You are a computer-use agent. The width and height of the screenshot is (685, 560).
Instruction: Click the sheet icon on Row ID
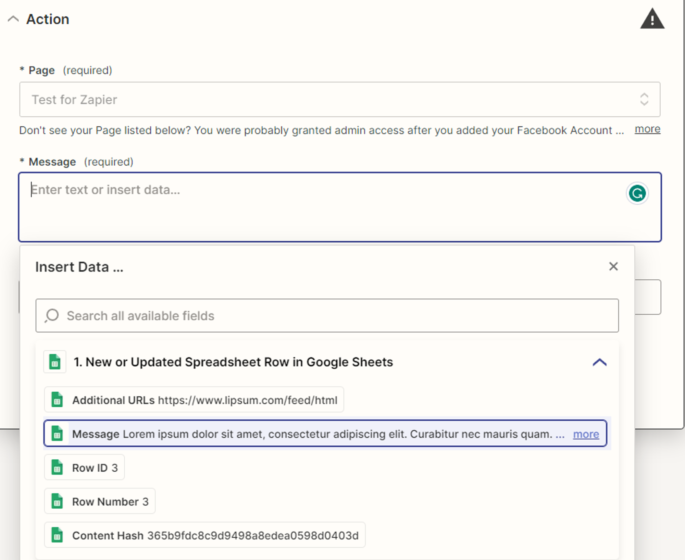point(57,467)
